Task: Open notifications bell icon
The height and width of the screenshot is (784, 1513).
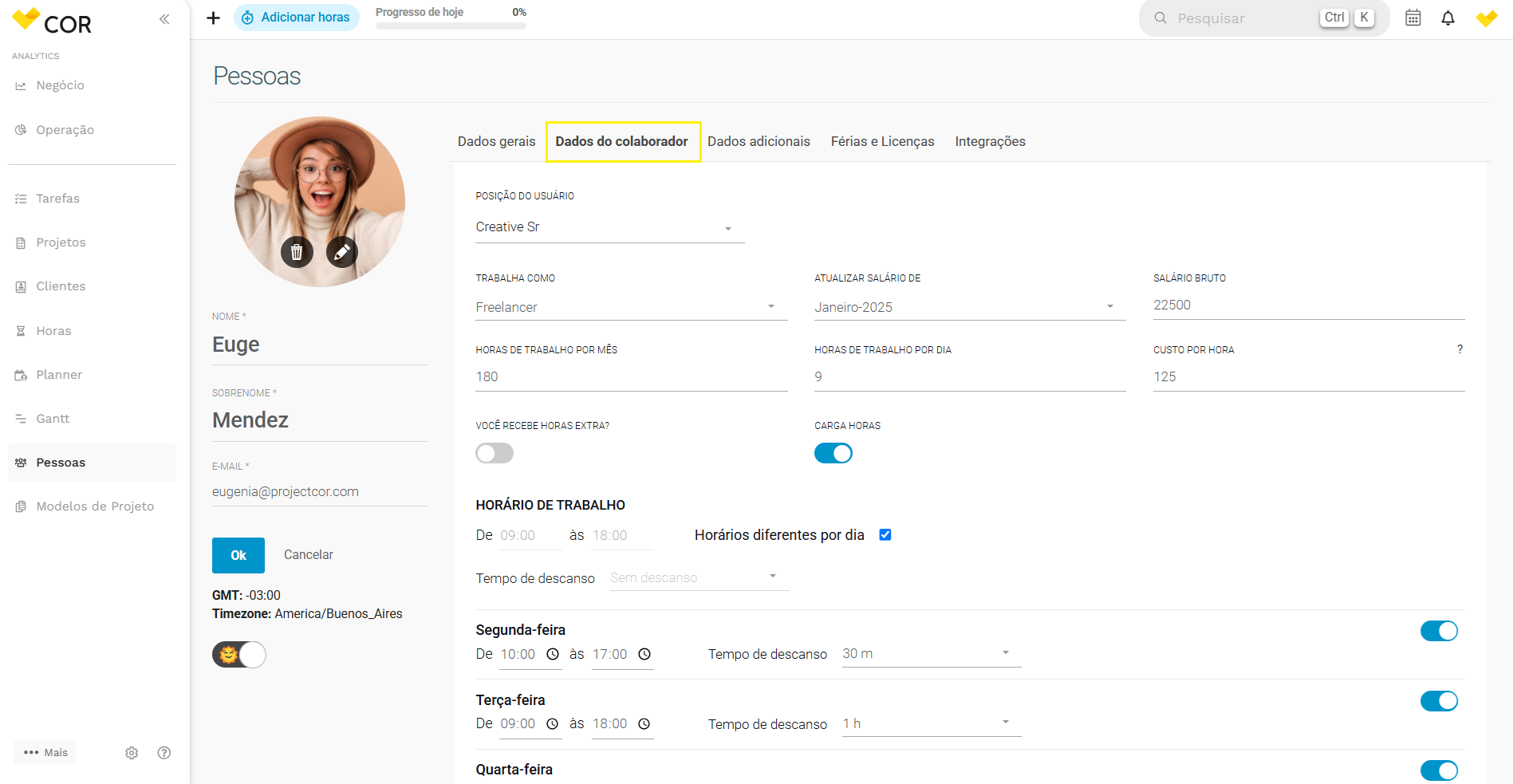Action: pyautogui.click(x=1448, y=18)
